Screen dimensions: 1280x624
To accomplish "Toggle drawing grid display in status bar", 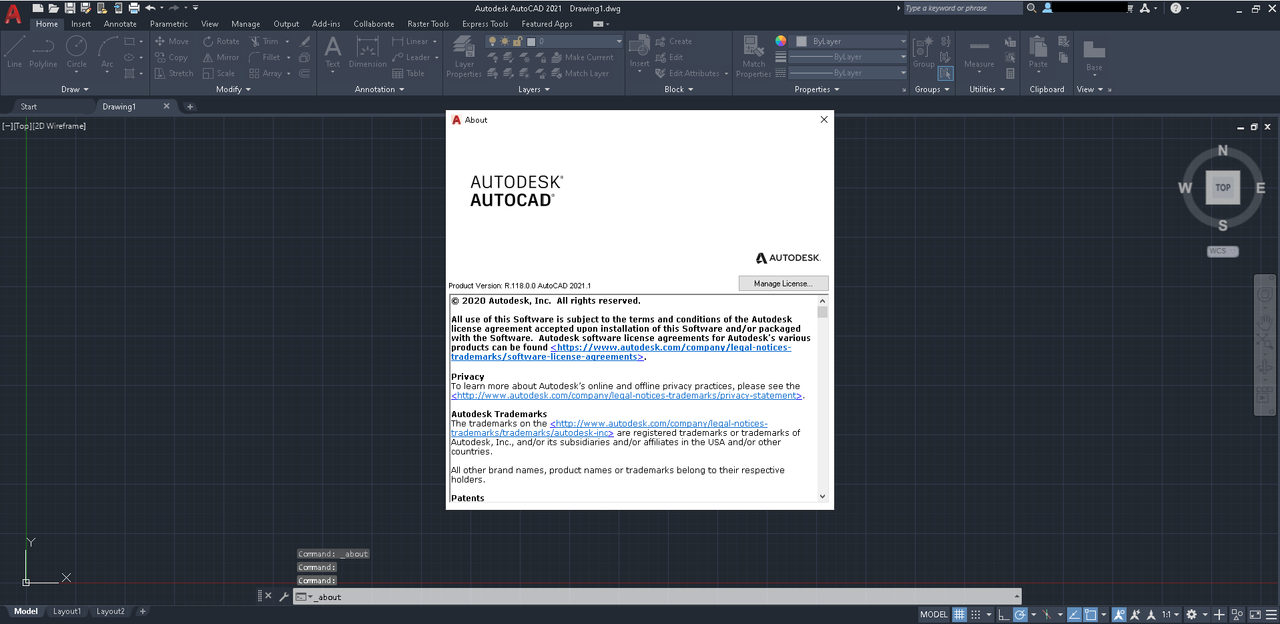I will point(959,614).
